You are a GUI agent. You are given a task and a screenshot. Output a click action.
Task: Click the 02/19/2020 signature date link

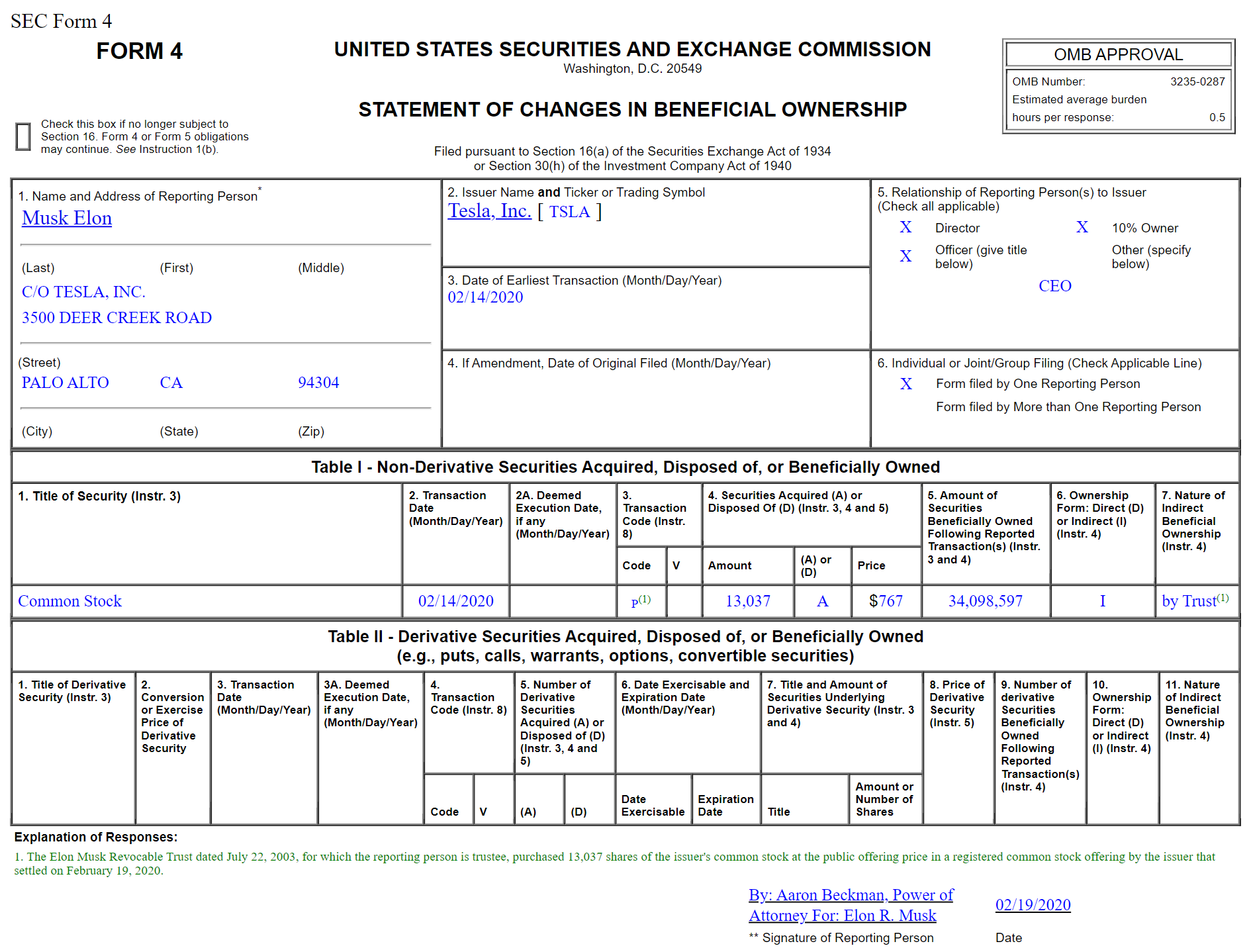click(1033, 905)
